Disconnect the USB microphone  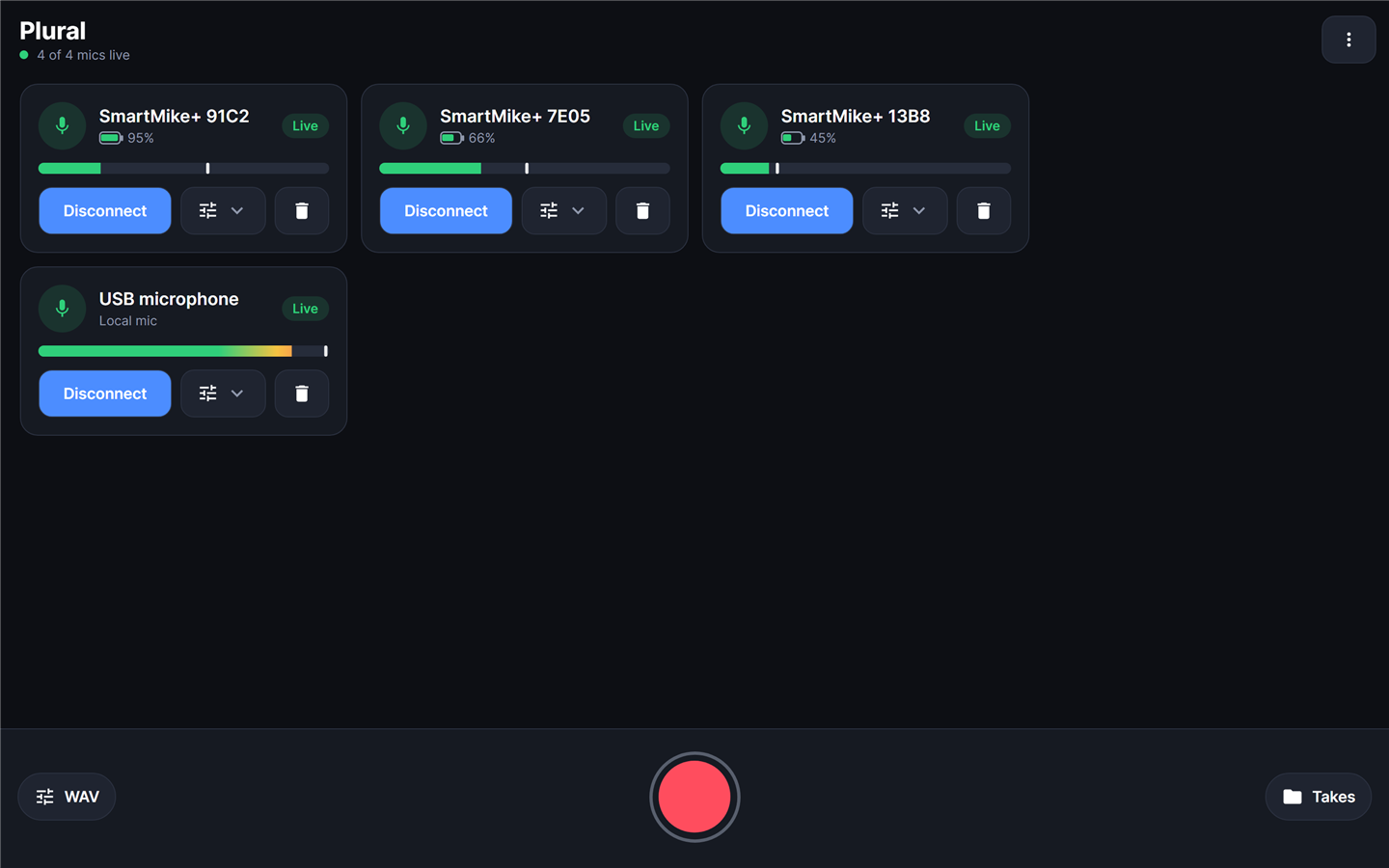coord(105,393)
